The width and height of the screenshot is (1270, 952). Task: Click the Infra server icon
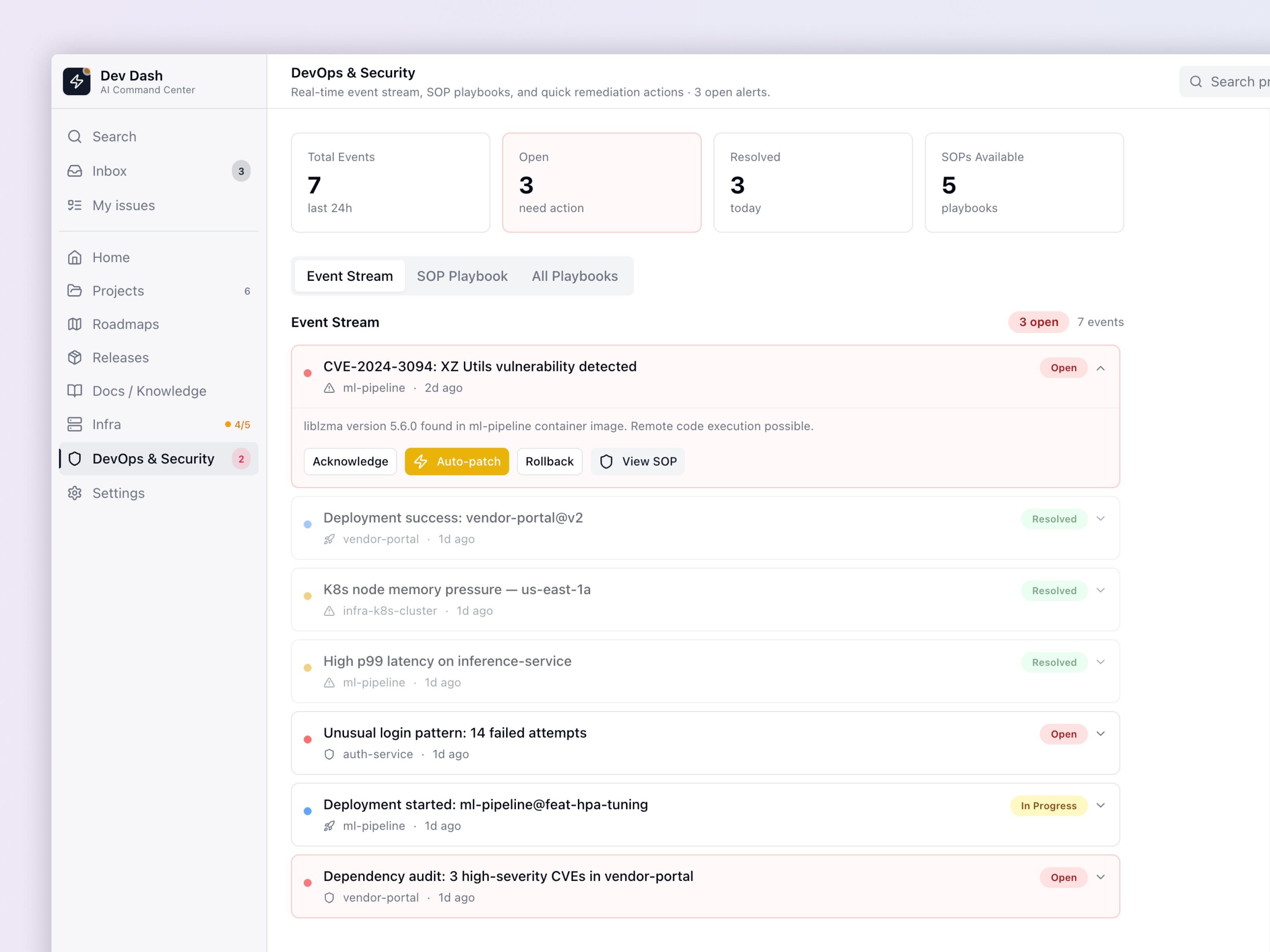75,424
